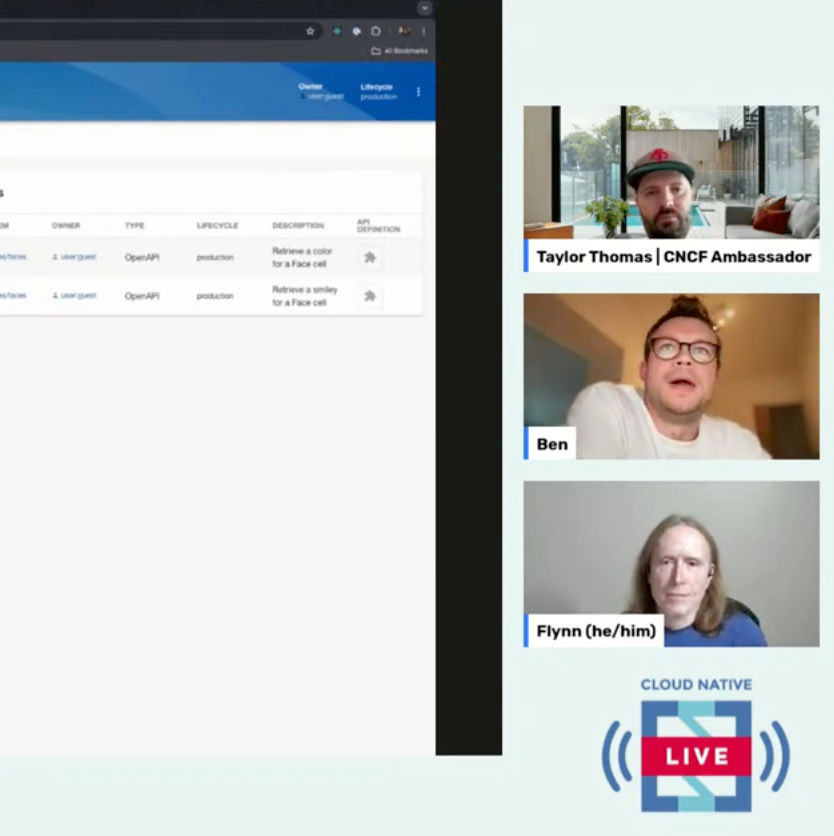Open the faces system link in the first row
The width and height of the screenshot is (834, 836).
[x=12, y=257]
